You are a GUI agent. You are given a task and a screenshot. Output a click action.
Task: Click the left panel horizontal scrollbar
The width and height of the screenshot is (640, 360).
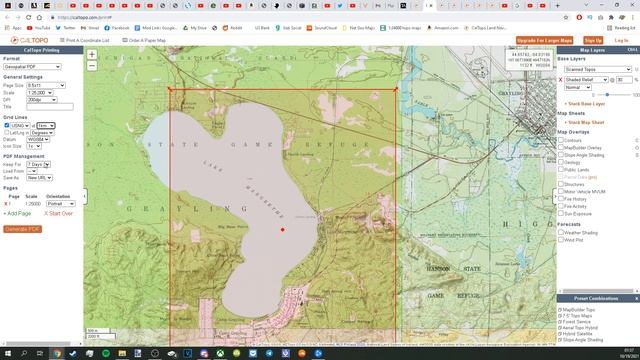pos(38,344)
